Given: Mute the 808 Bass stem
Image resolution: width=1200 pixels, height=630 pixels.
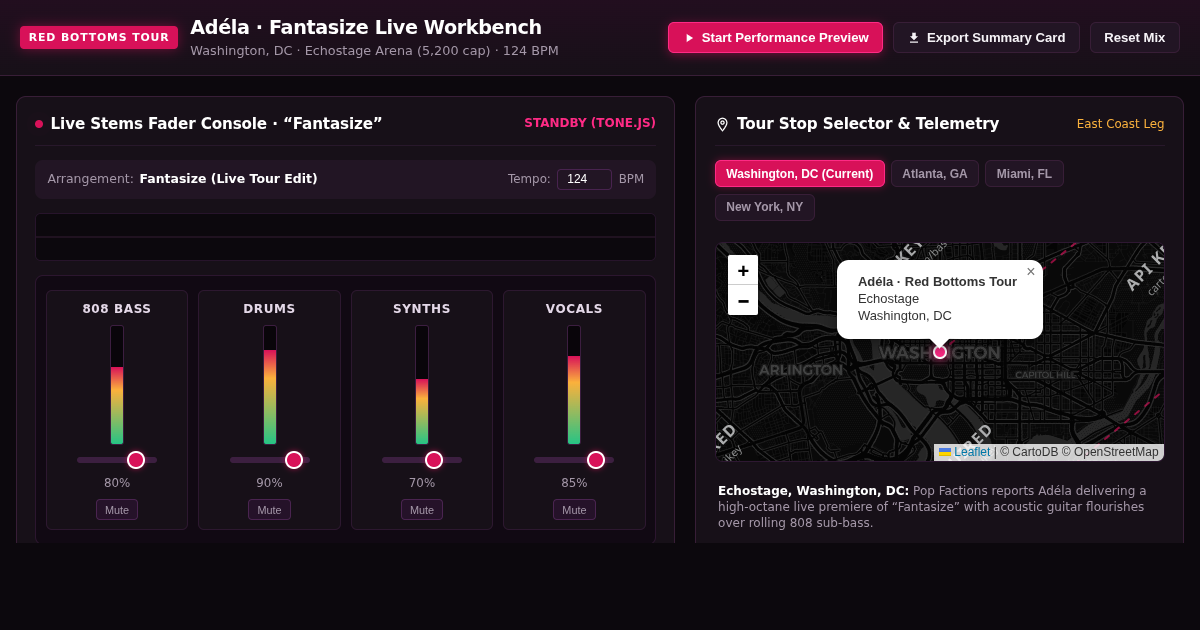Looking at the screenshot, I should click(117, 510).
